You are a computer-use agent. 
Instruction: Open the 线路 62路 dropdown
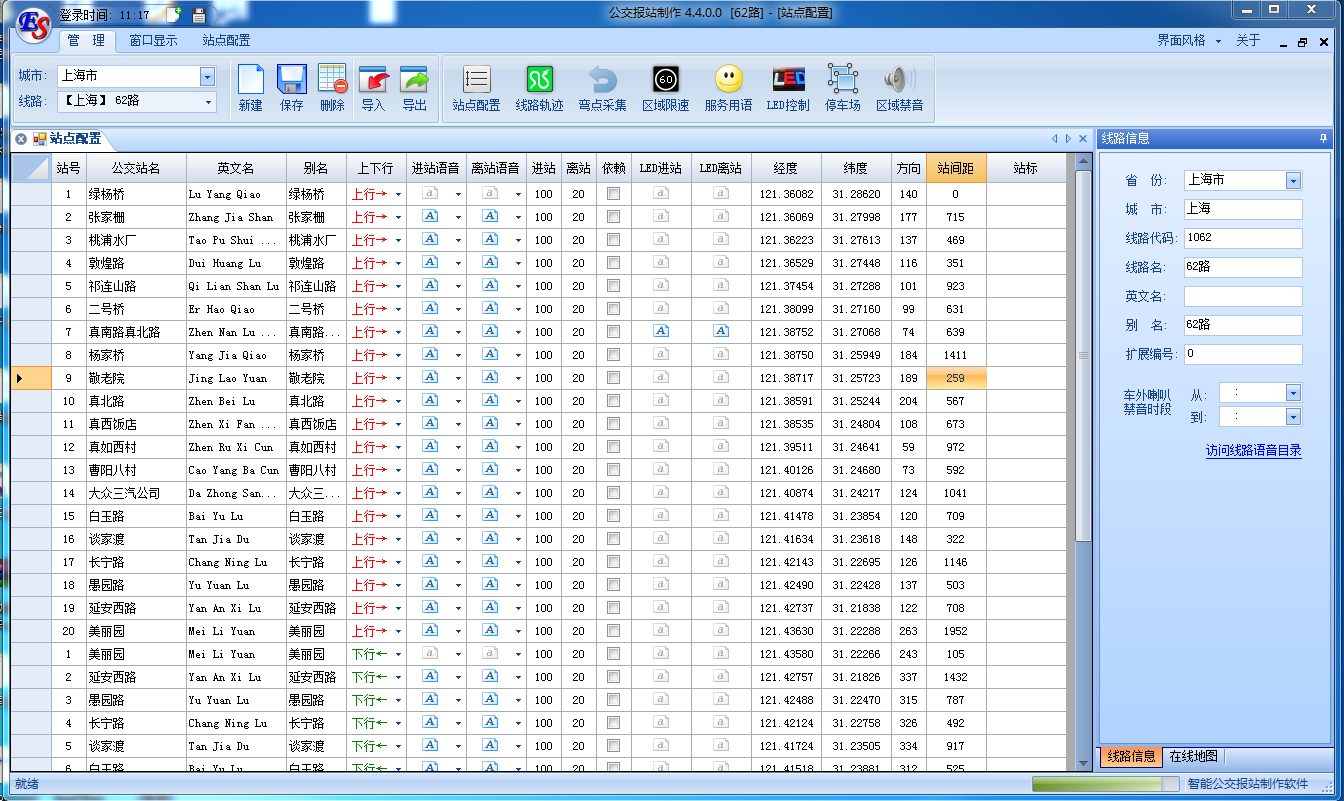(x=208, y=101)
